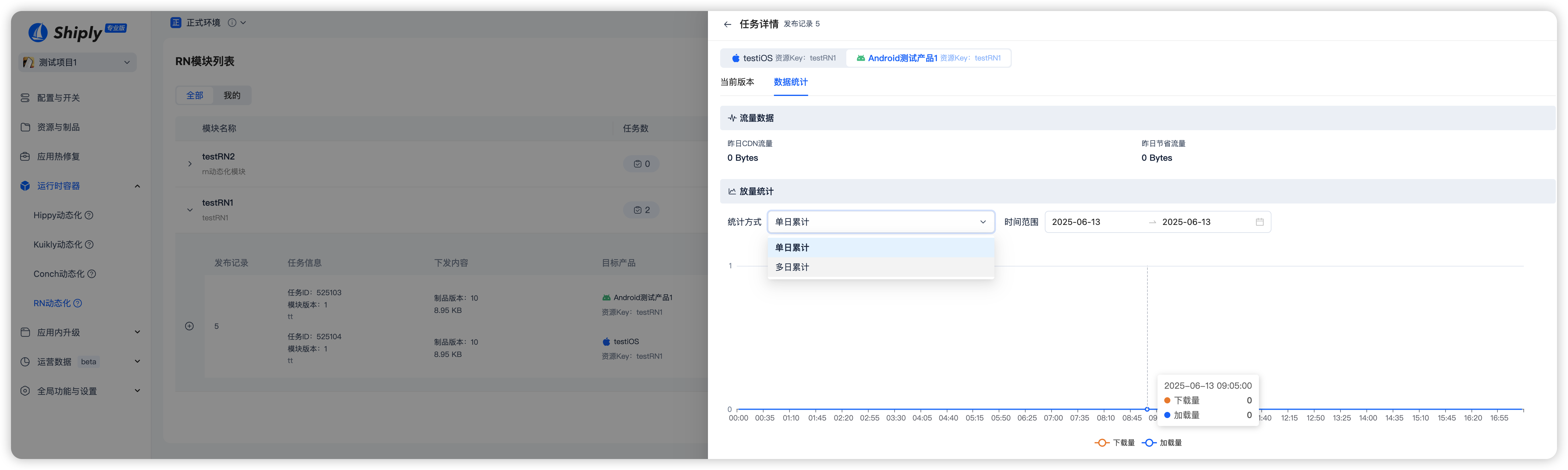Open the 统计方式 combo box
The width and height of the screenshot is (1568, 470).
(x=881, y=222)
